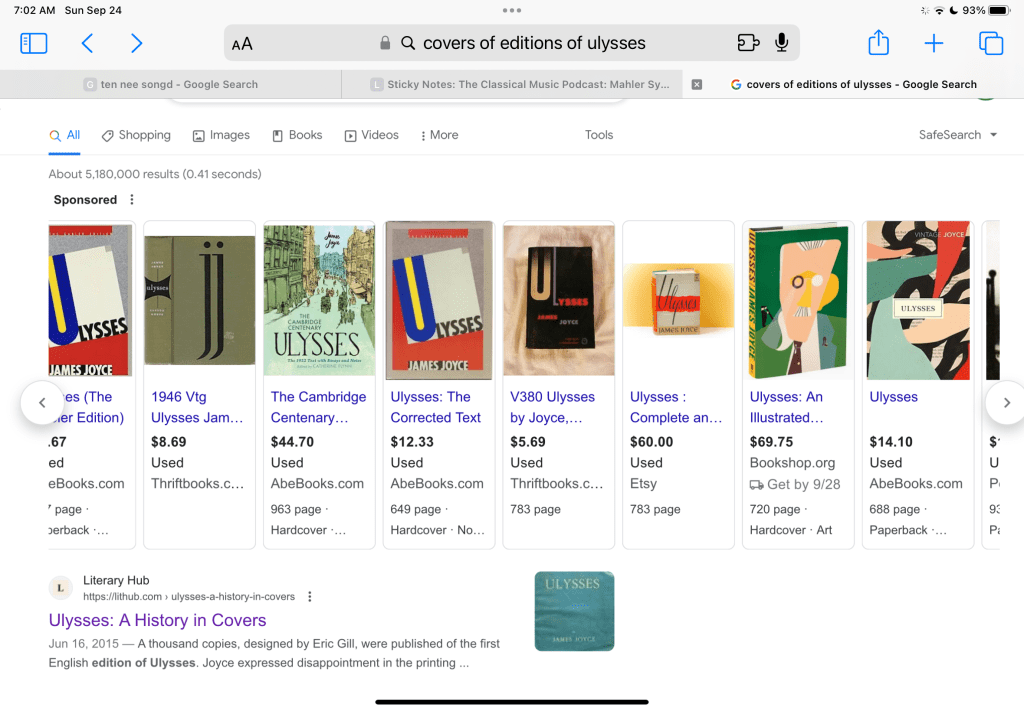Open the Ulysses: A History in Covers link
1024x711 pixels.
[x=157, y=620]
